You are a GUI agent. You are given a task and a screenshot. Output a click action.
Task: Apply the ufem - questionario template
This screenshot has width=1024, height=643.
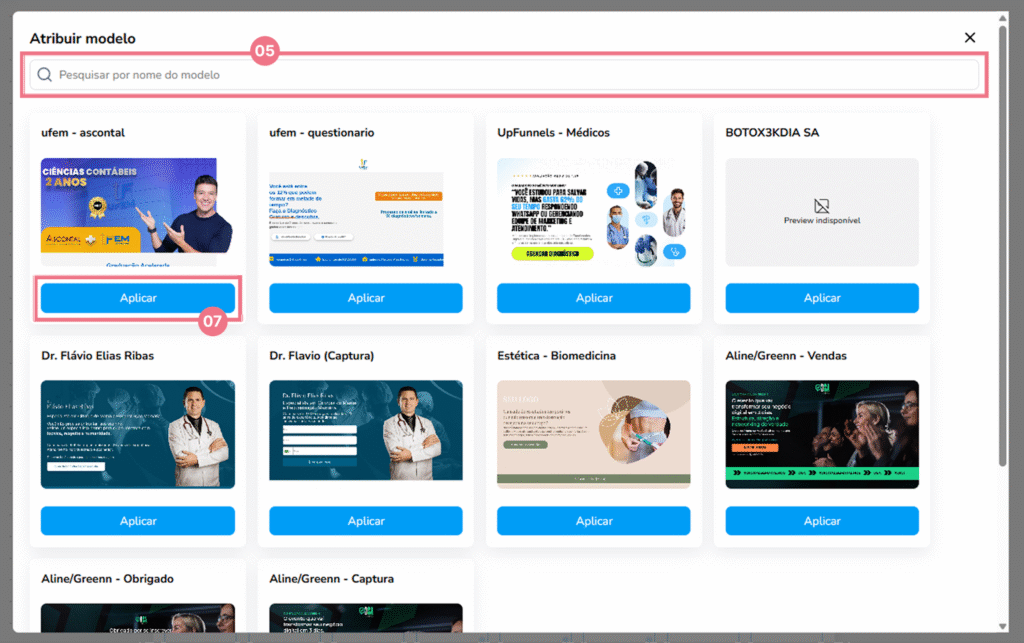click(366, 298)
